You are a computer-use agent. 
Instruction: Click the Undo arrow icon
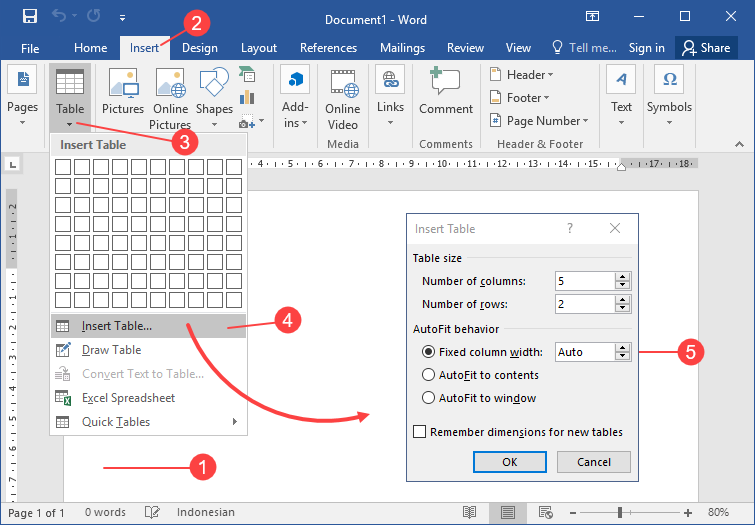pos(59,16)
